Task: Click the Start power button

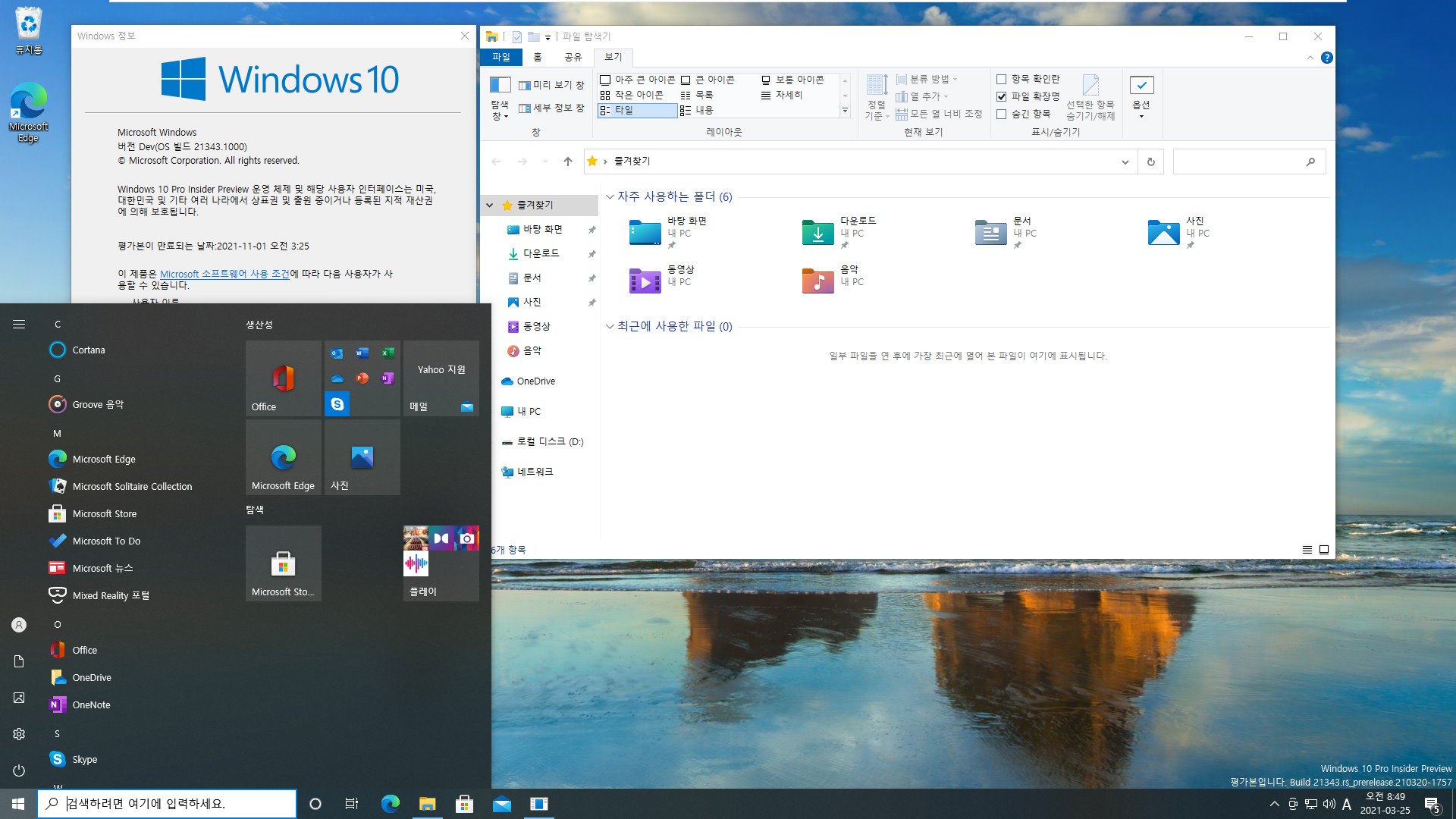Action: 19,770
